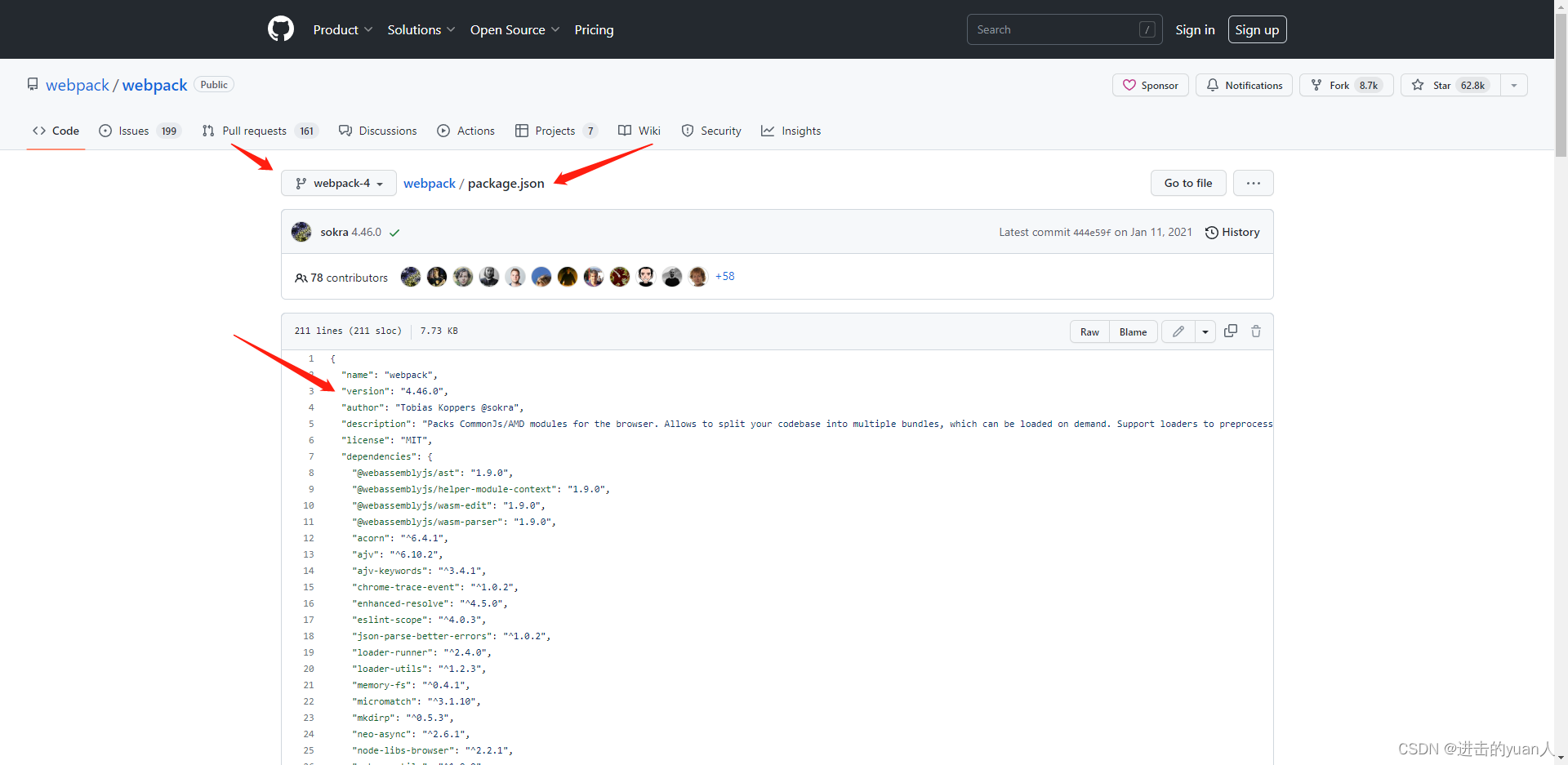Image resolution: width=1568 pixels, height=765 pixels.
Task: Expand the star lists dropdown arrow
Action: 1514,85
